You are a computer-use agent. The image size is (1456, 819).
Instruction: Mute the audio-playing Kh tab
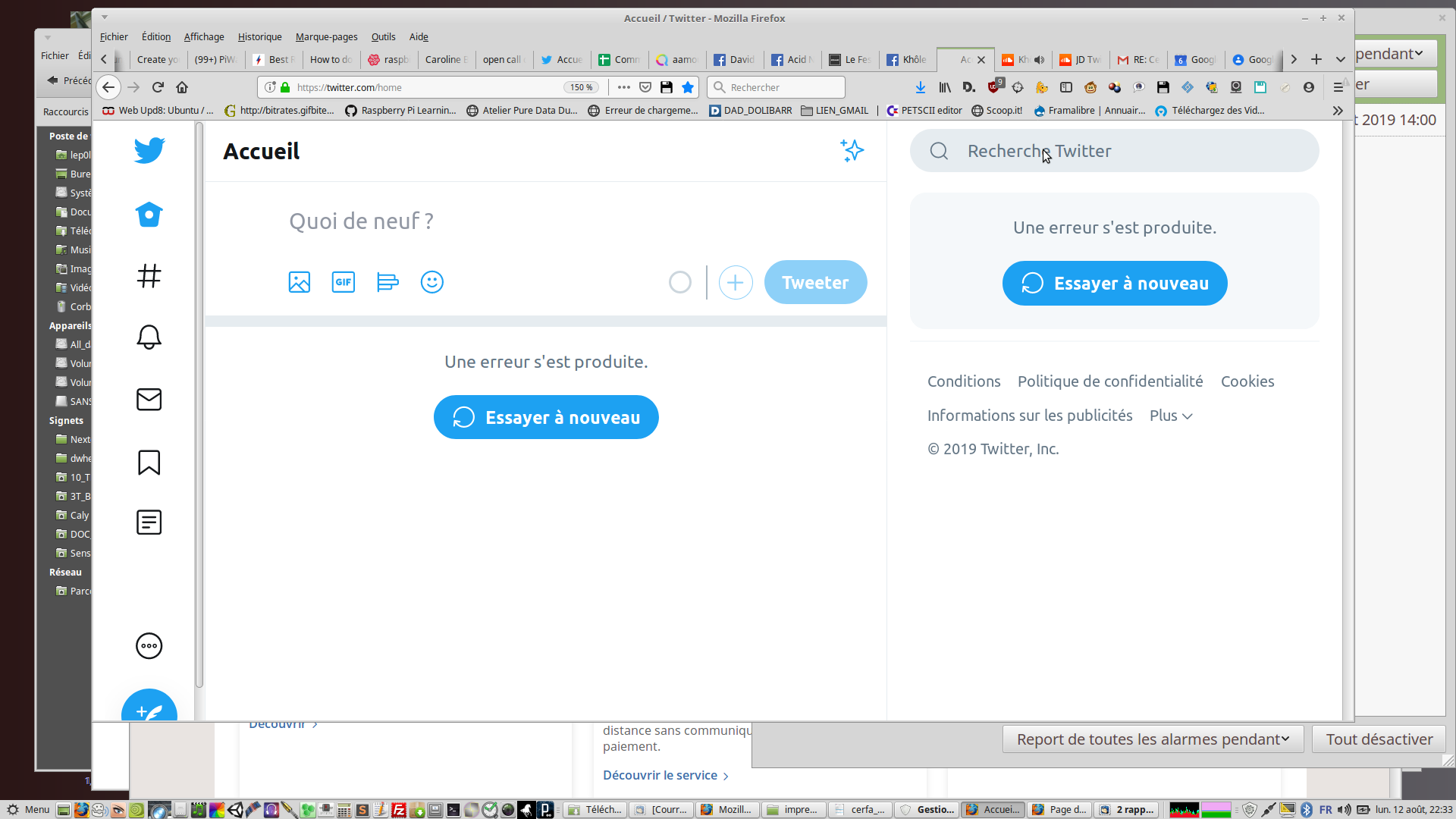1040,59
